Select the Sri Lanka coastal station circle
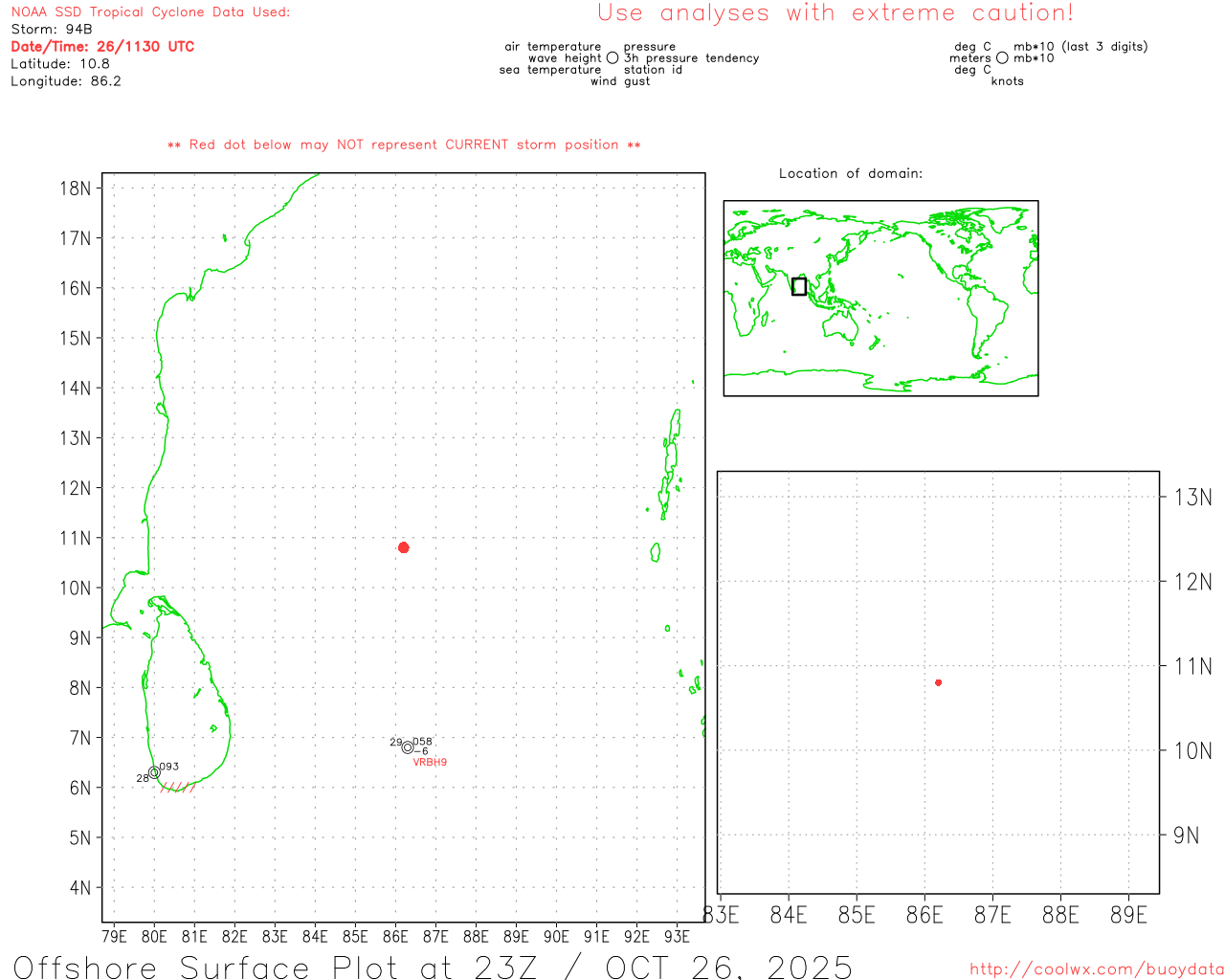The width and height of the screenshot is (1225, 980). click(154, 772)
